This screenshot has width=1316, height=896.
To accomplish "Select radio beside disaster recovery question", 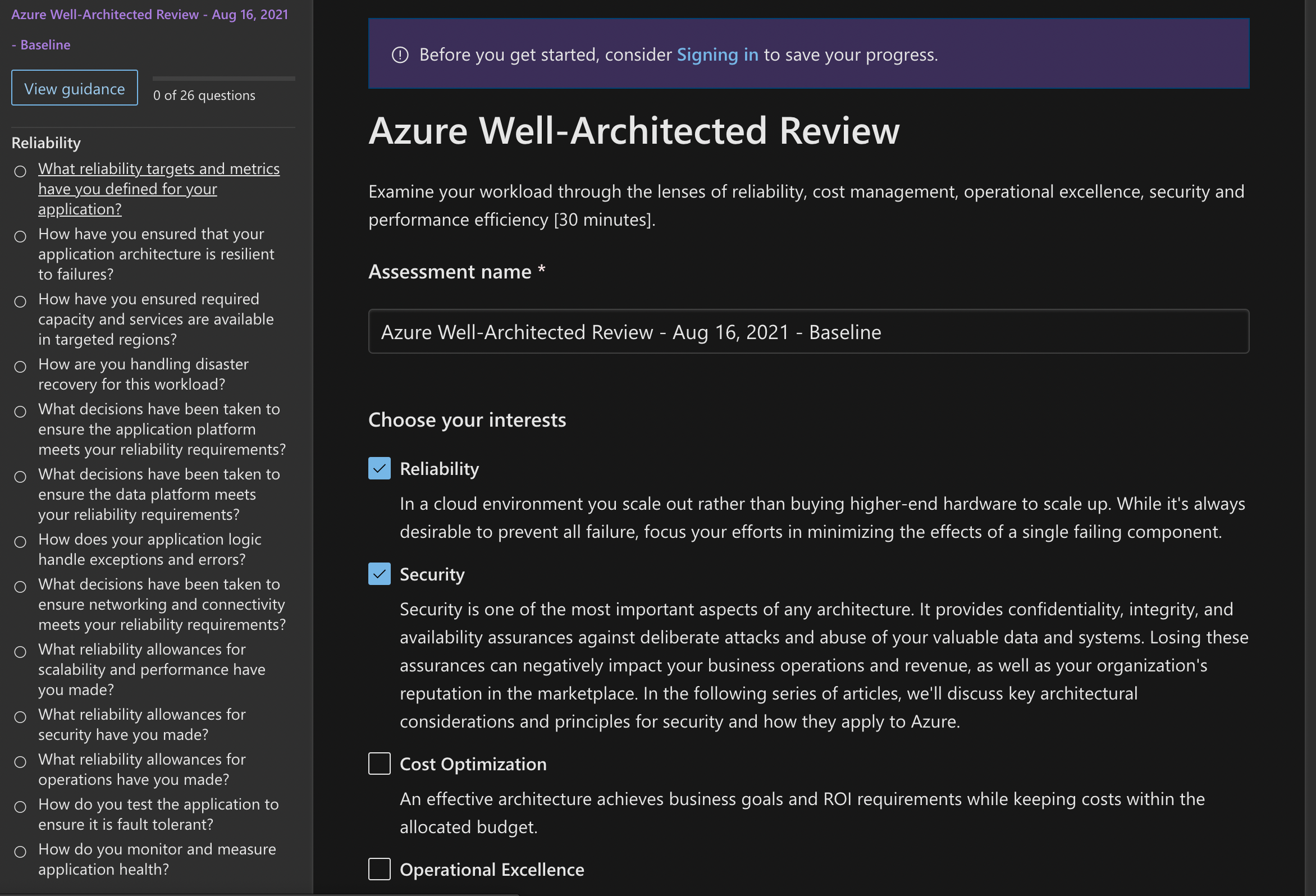I will [20, 367].
